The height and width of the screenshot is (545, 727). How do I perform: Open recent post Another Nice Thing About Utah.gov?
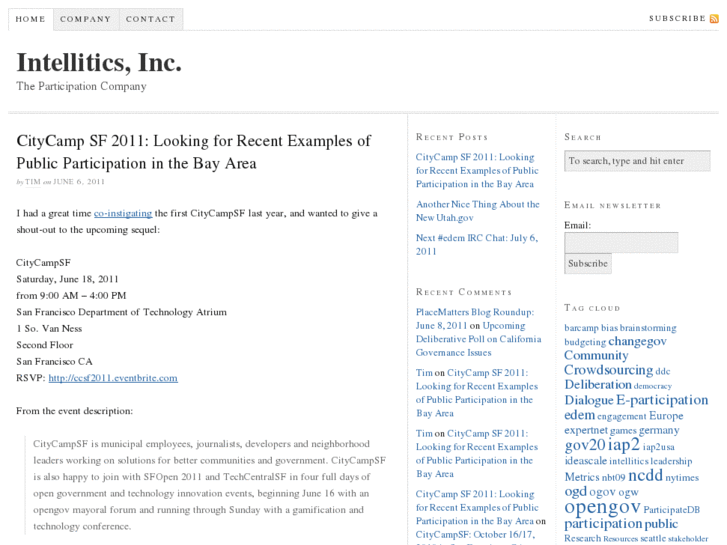point(477,211)
